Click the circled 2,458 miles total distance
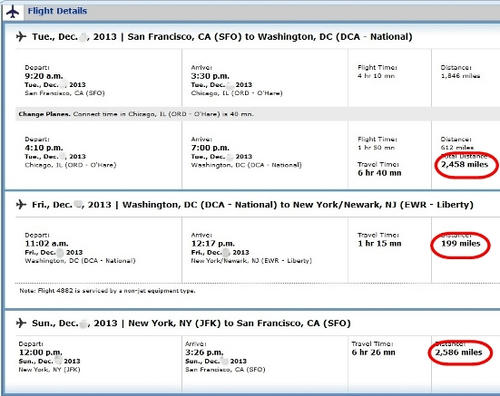 (x=464, y=164)
